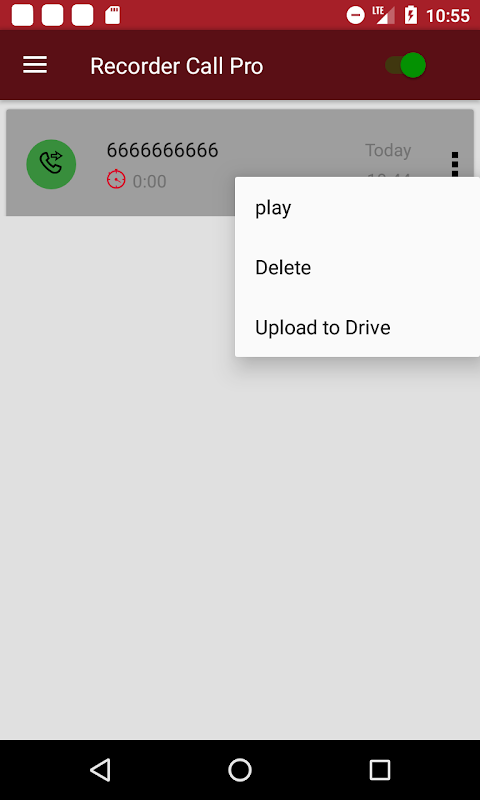This screenshot has width=480, height=800.
Task: Tap the battery charging icon
Action: 411,15
